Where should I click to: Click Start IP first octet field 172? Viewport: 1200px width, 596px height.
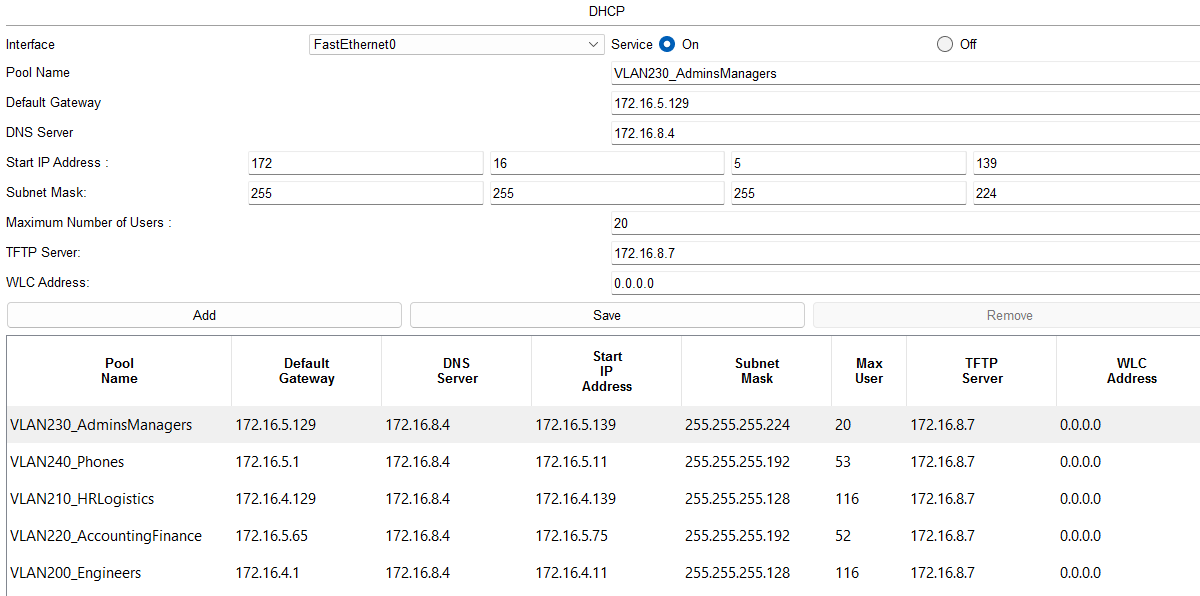tap(365, 163)
